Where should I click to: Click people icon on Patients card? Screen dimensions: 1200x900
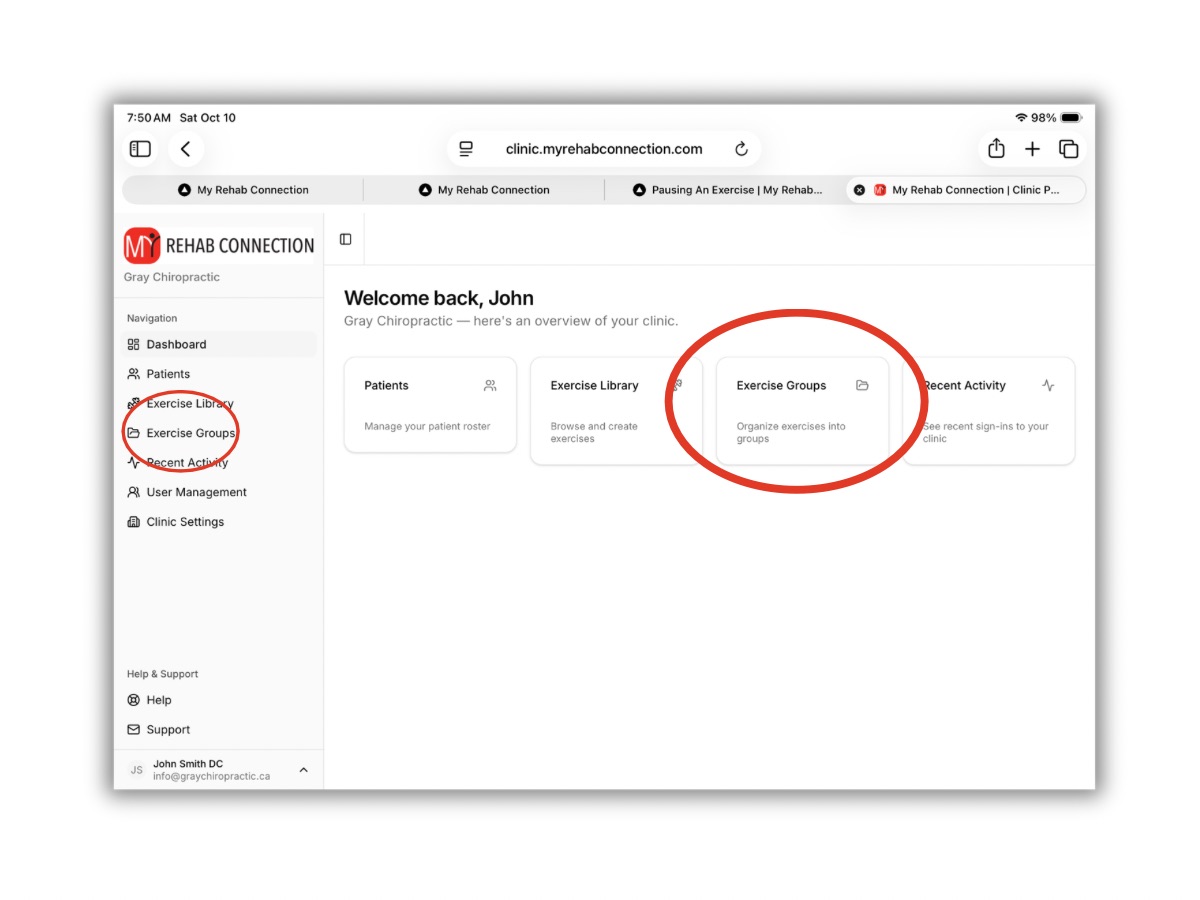[x=490, y=385]
